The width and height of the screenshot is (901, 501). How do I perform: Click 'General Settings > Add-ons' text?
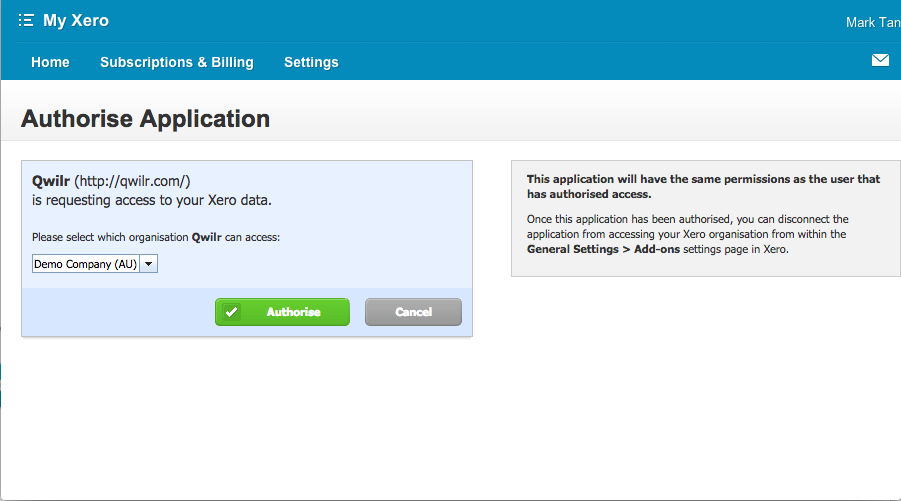point(603,249)
